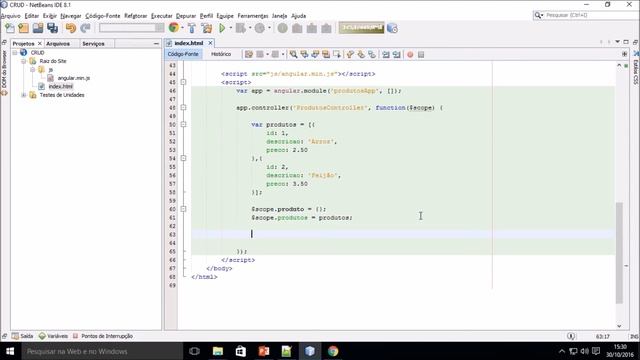Toggle Highlight Search in editor toolbar
Screen dimensions: 640x360
326,54
